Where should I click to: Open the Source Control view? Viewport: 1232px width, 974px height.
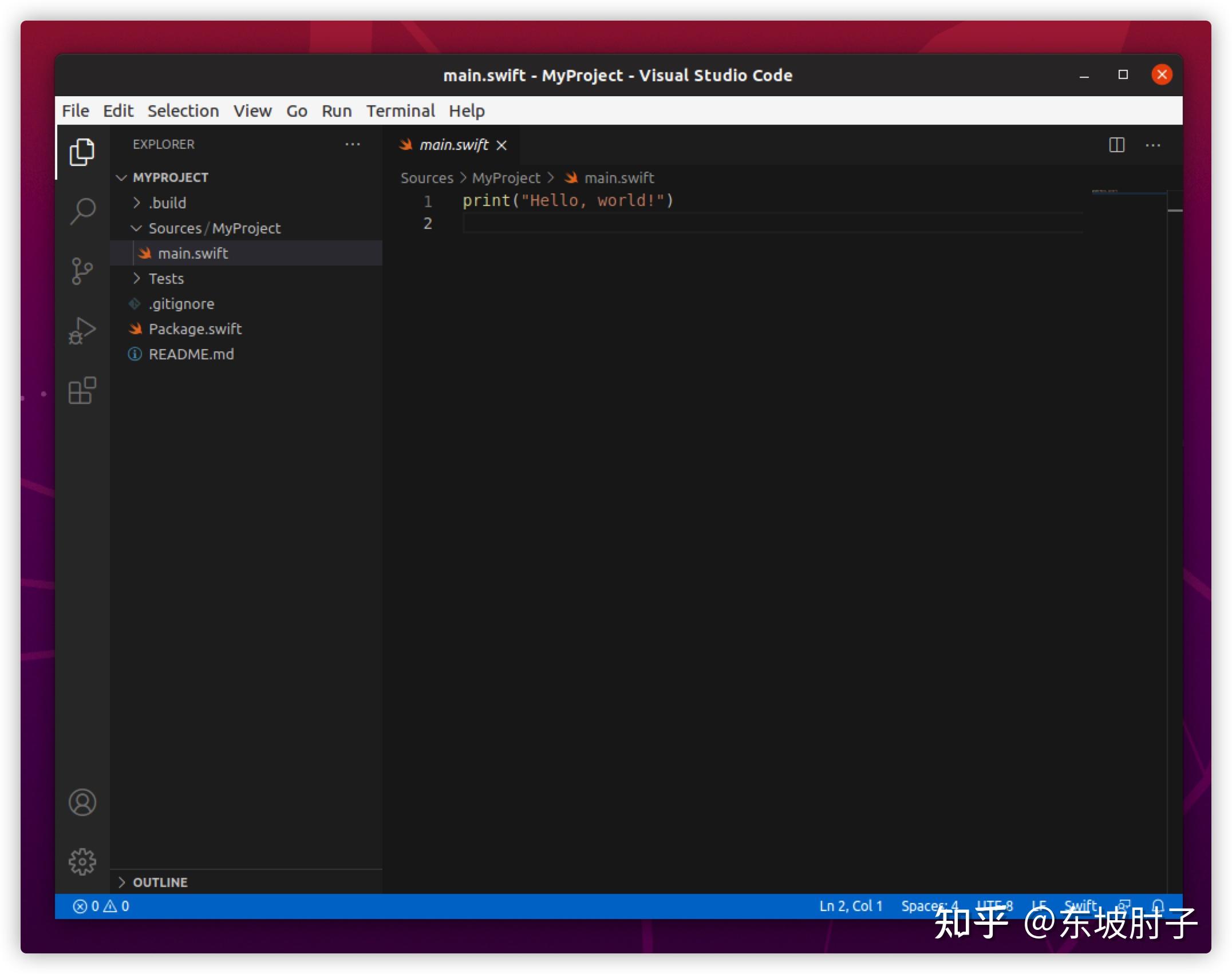[82, 271]
